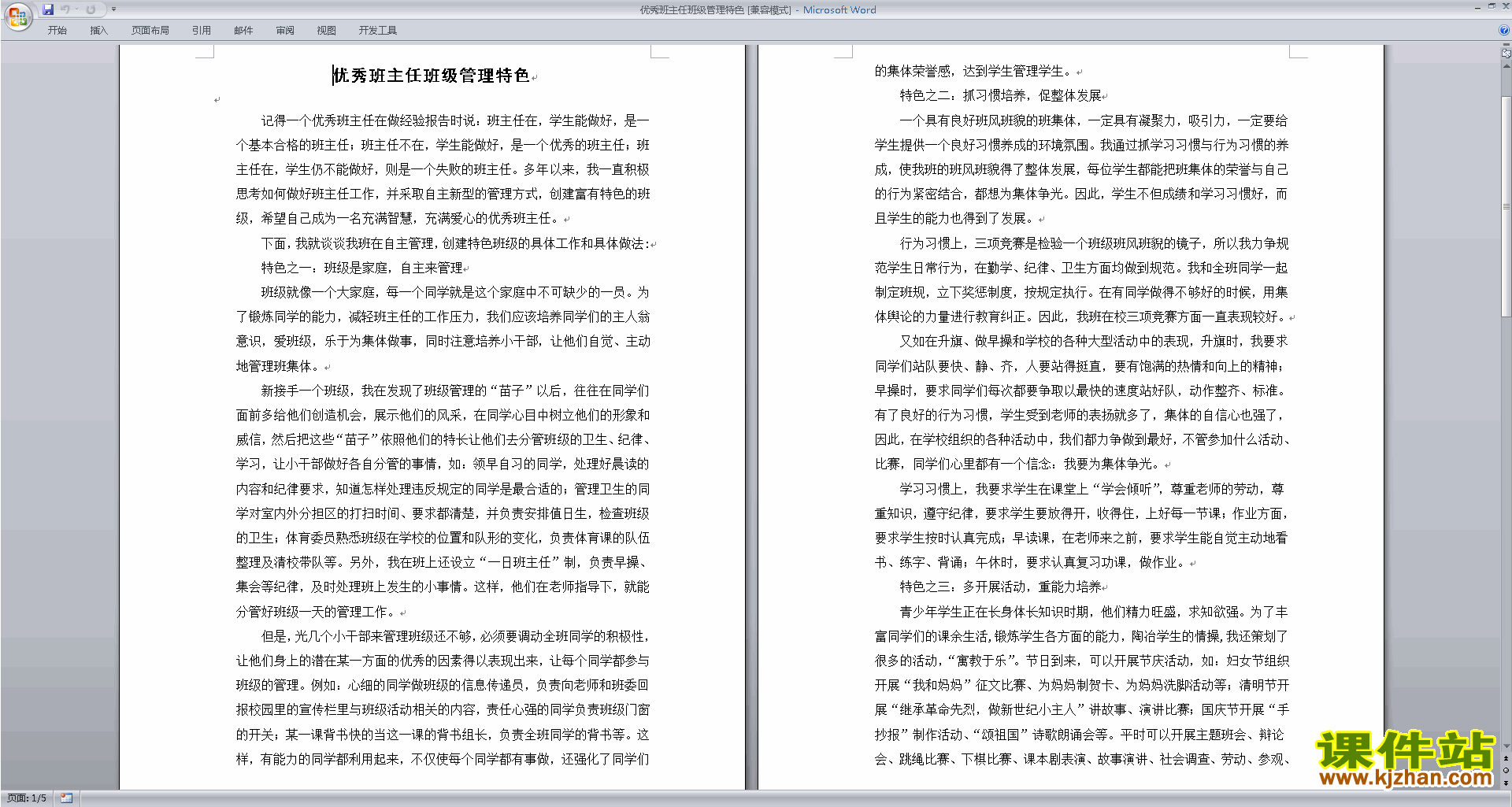Click the line beginning 新接手一个班级

[455, 391]
